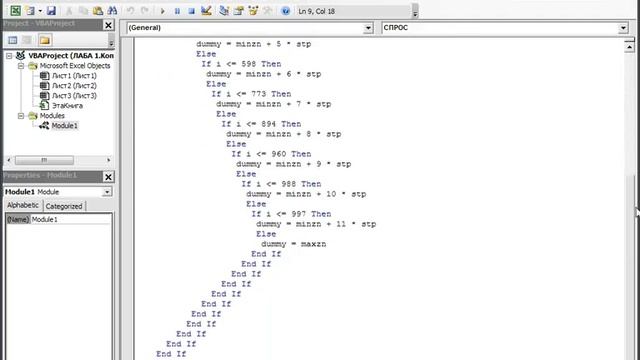Click line 'If i <= 997 Then'
This screenshot has width=640, height=360.
pos(291,214)
